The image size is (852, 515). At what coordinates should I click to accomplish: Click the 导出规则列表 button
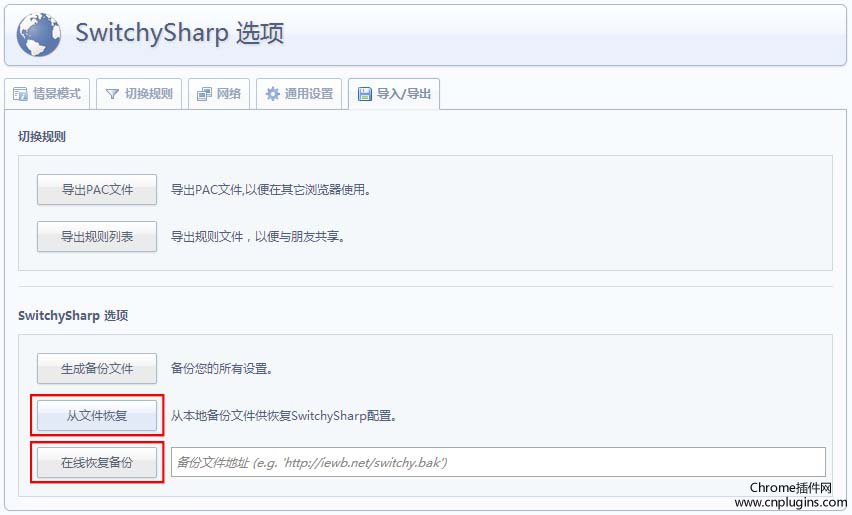pos(97,237)
